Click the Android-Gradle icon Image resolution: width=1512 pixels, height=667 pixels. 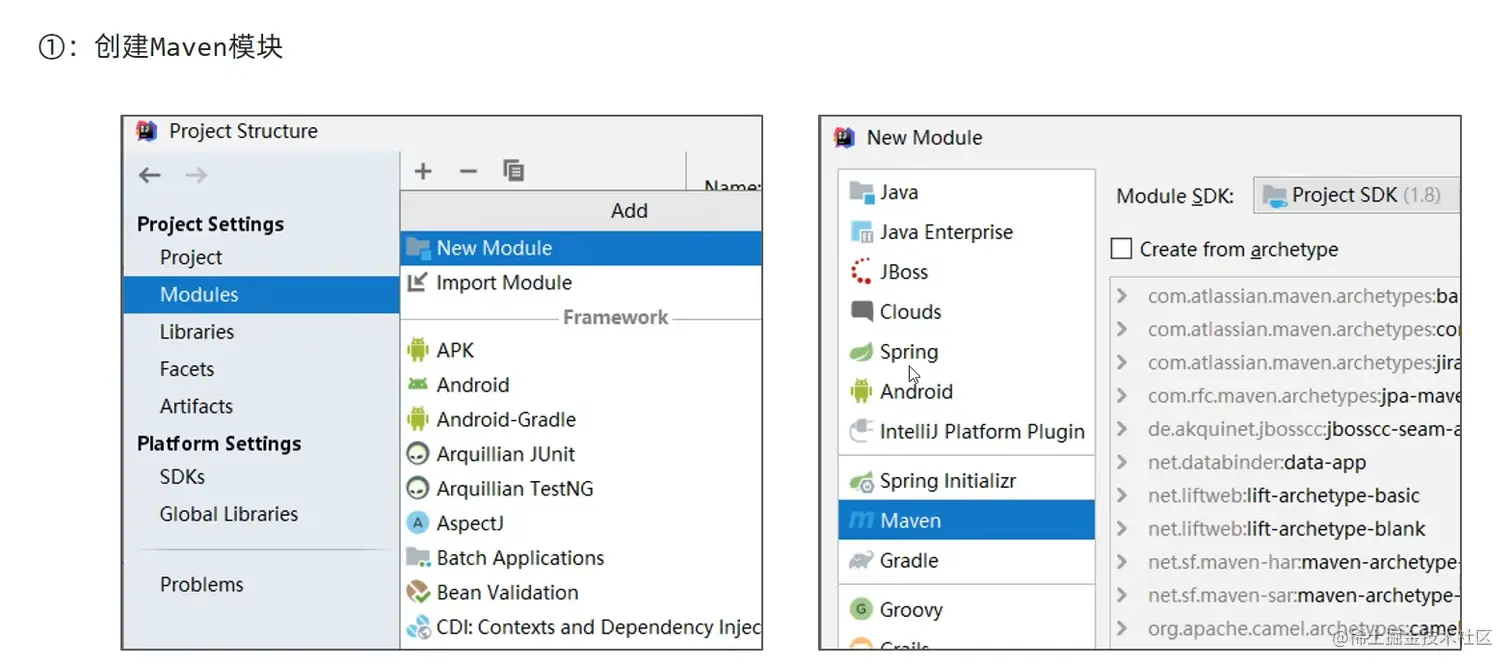click(x=418, y=419)
